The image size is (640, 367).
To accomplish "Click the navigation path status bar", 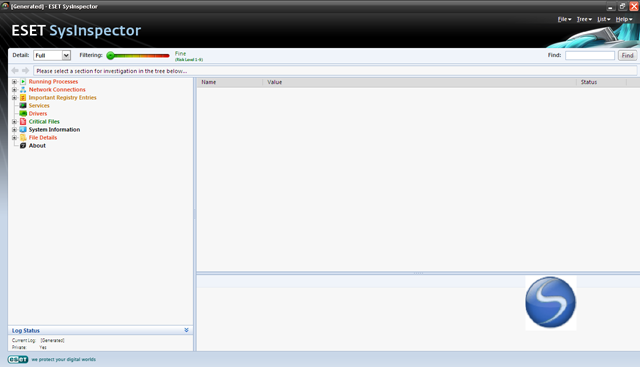I will click(335, 71).
